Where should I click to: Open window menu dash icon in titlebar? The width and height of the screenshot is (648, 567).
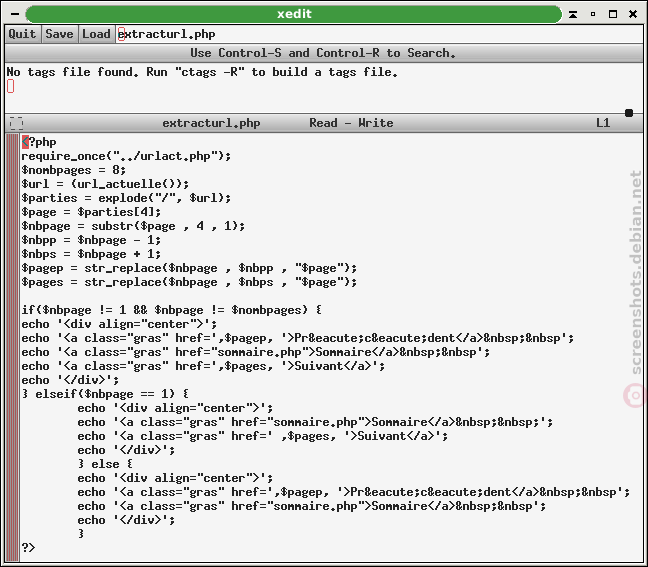(15, 14)
